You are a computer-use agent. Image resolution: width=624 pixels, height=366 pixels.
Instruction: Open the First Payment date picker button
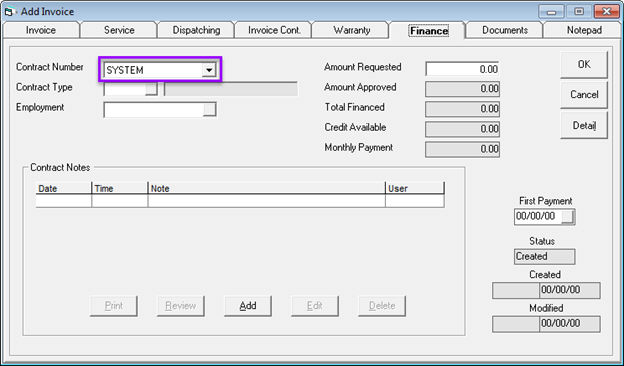(x=568, y=217)
